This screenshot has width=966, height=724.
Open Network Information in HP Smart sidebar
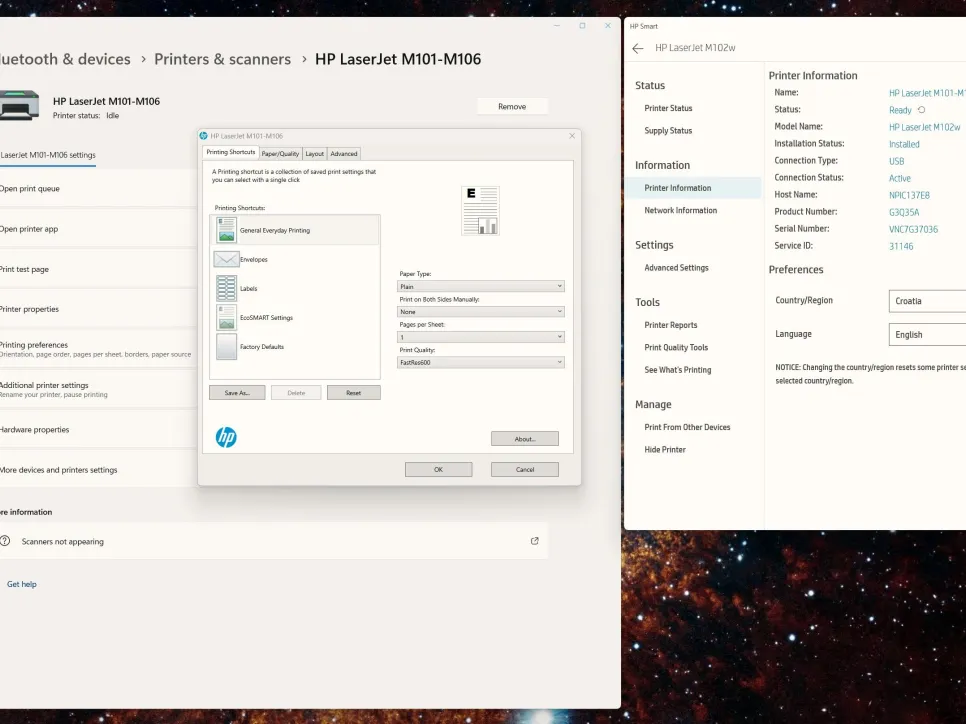pos(681,210)
